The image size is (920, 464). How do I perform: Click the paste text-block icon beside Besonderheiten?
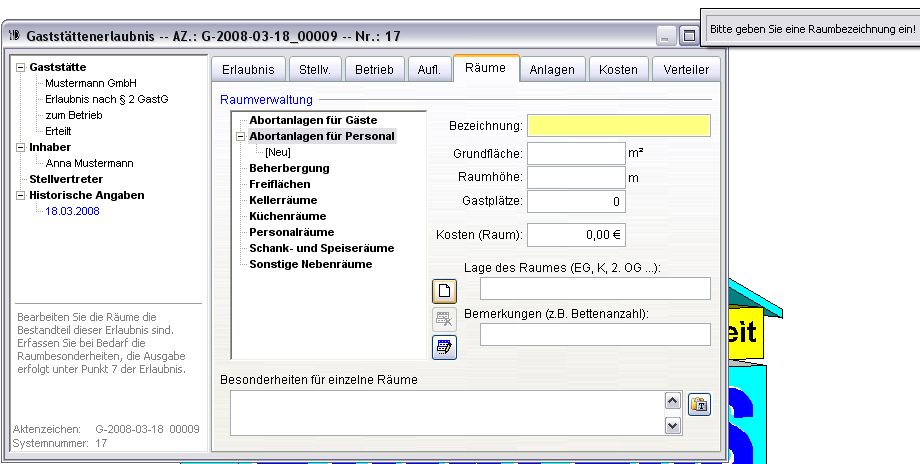[x=699, y=404]
